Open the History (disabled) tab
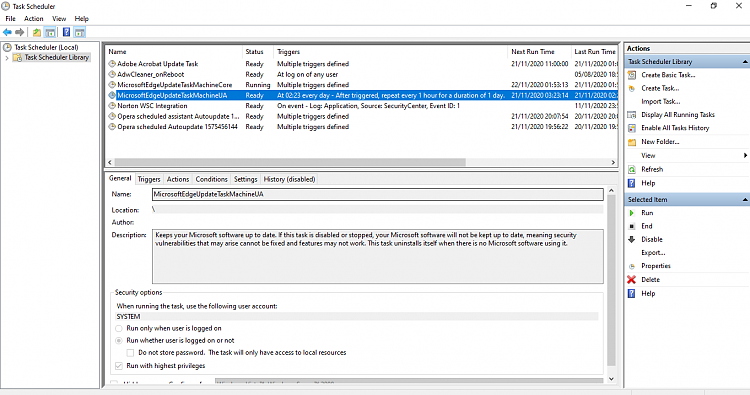 click(x=289, y=179)
